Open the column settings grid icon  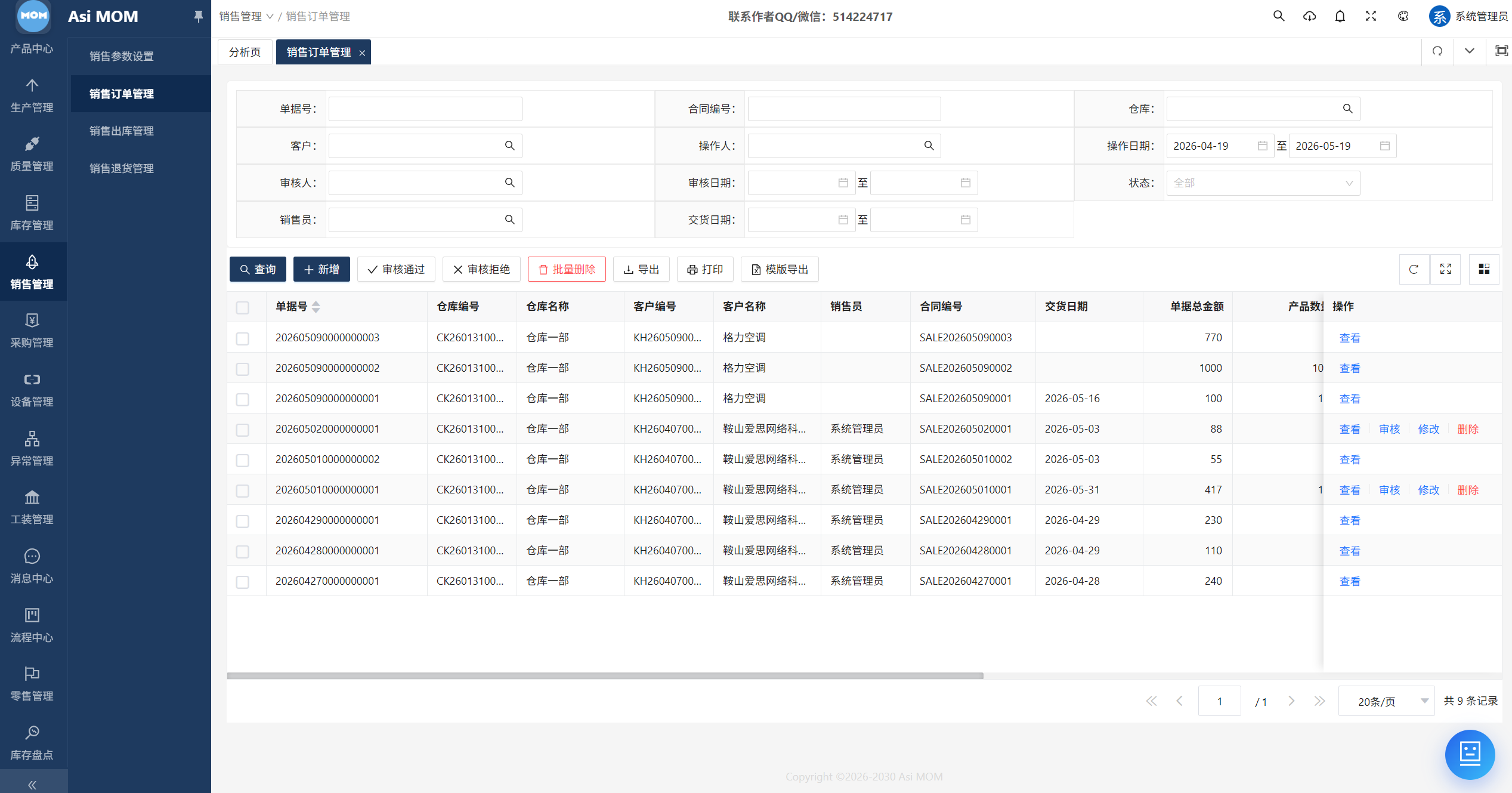pos(1485,270)
